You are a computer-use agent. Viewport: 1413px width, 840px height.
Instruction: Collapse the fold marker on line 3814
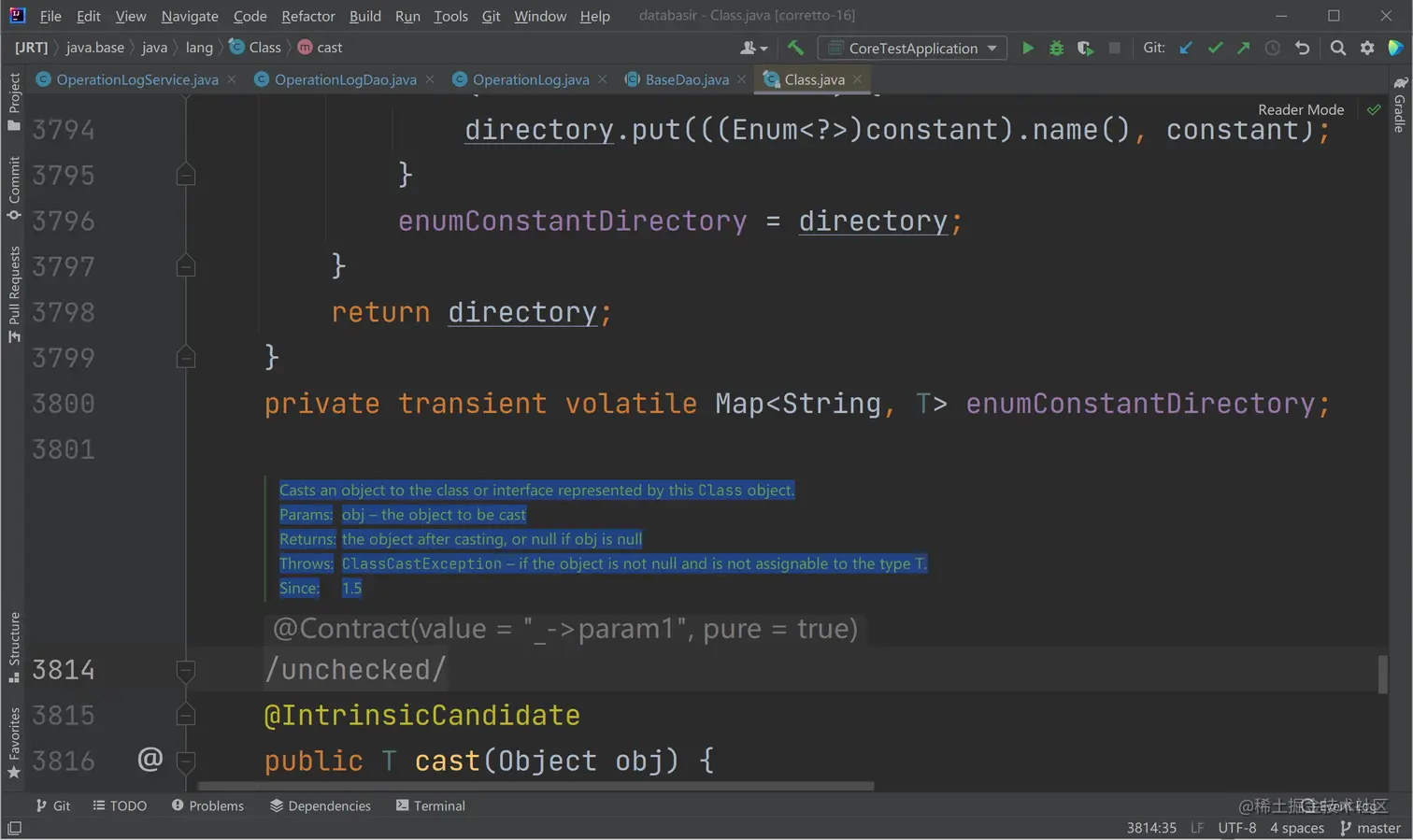click(186, 670)
